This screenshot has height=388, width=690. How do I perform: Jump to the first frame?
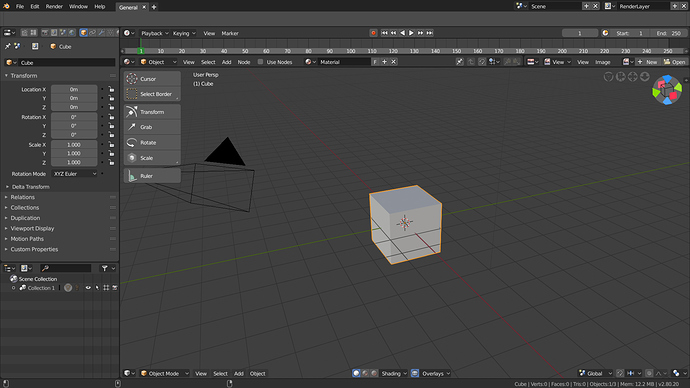pyautogui.click(x=384, y=33)
